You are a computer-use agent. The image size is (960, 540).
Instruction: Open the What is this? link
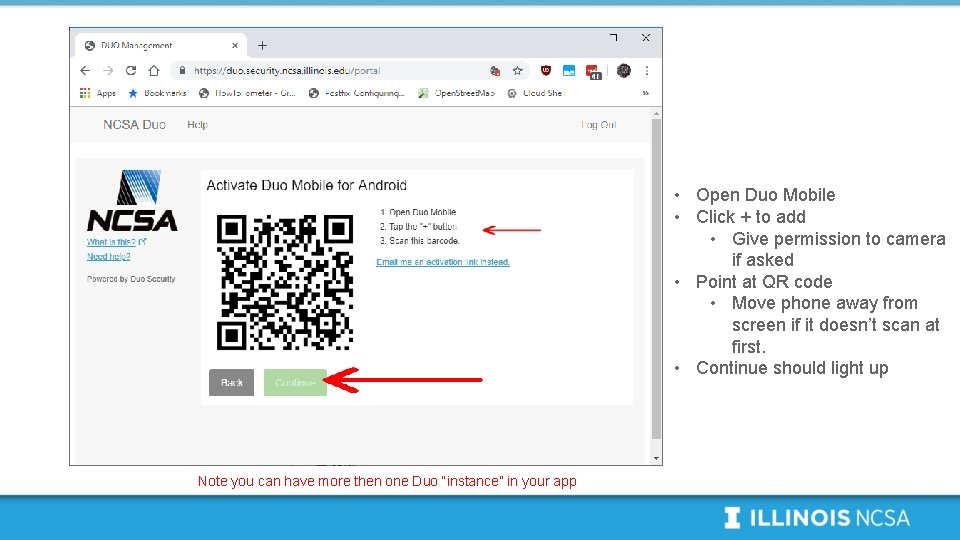point(116,242)
